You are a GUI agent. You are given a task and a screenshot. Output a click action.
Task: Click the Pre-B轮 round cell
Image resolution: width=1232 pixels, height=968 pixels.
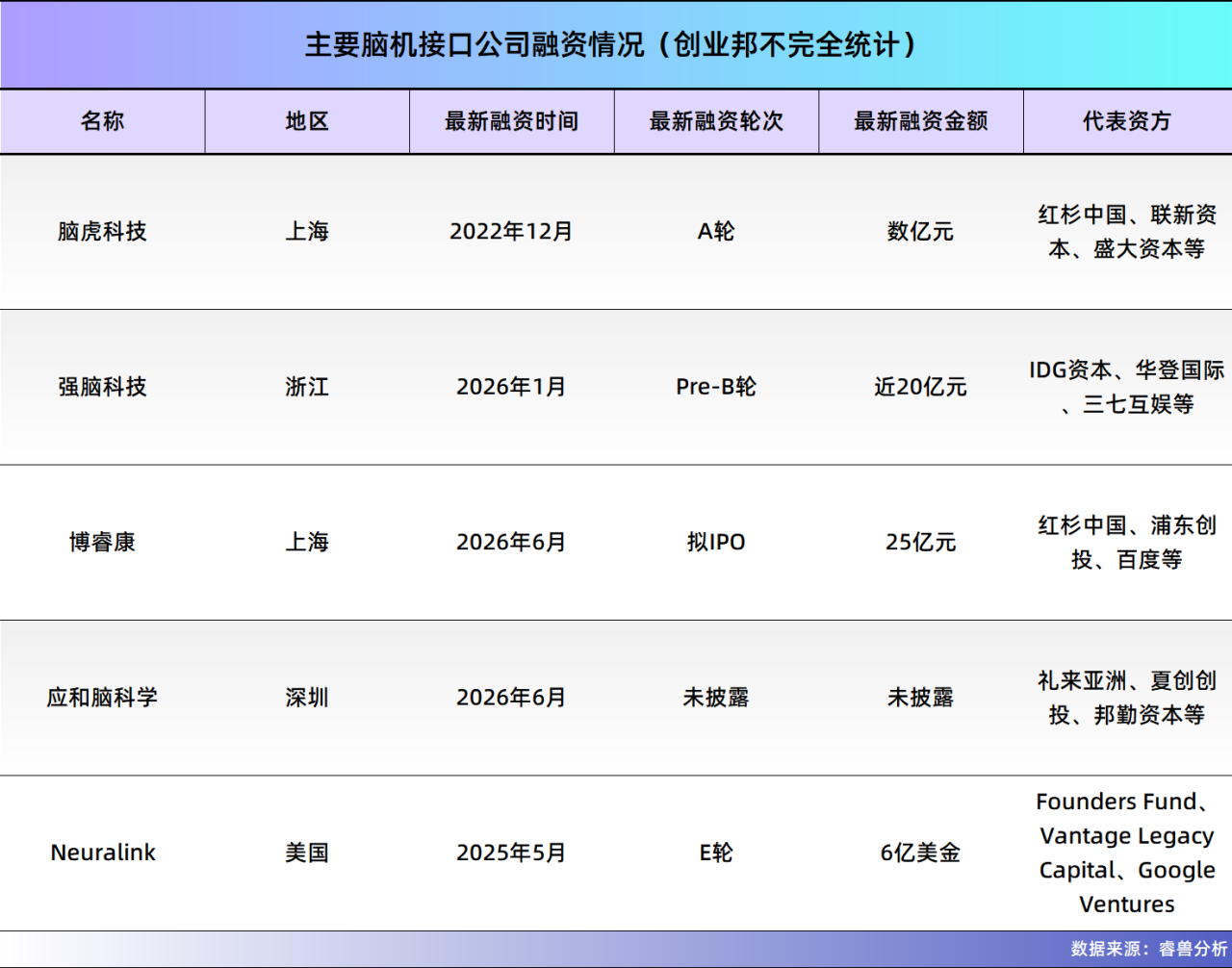(716, 387)
